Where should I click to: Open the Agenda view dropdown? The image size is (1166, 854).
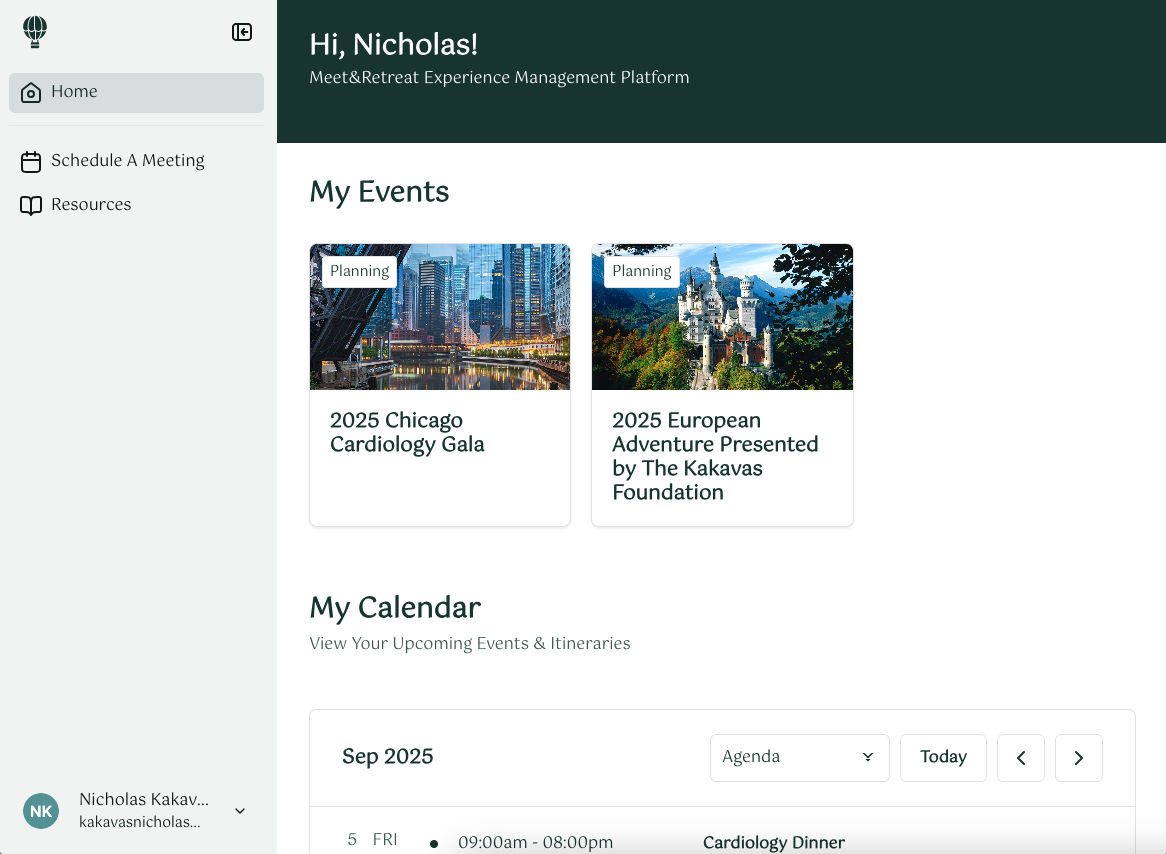tap(799, 757)
